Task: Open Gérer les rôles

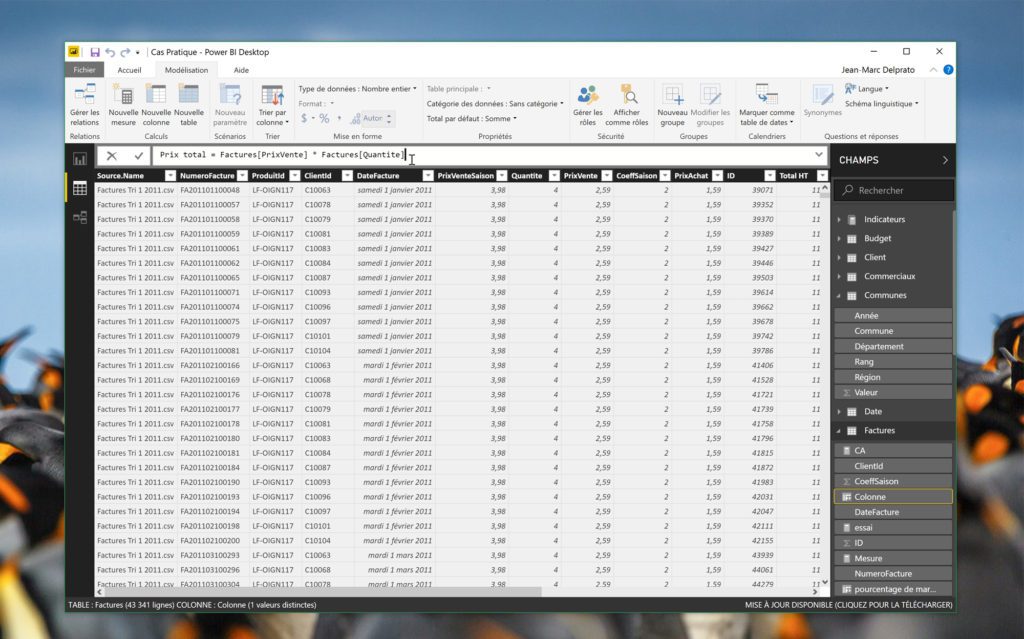Action: (x=588, y=104)
